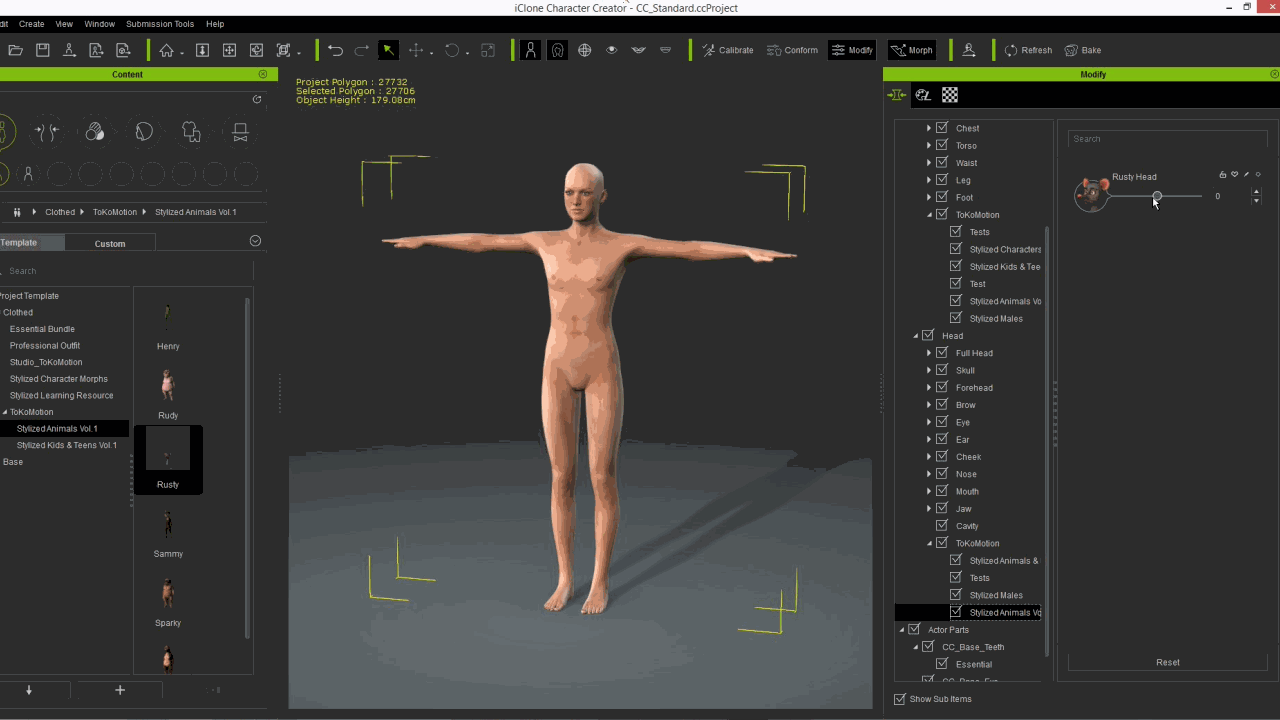
Task: Toggle Show Sub Items checkbox
Action: [900, 699]
